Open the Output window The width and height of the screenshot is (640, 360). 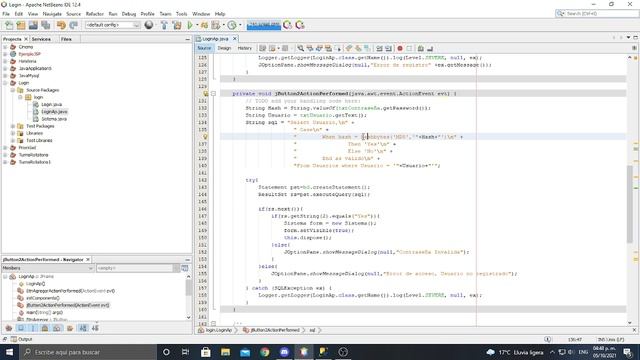[22, 339]
